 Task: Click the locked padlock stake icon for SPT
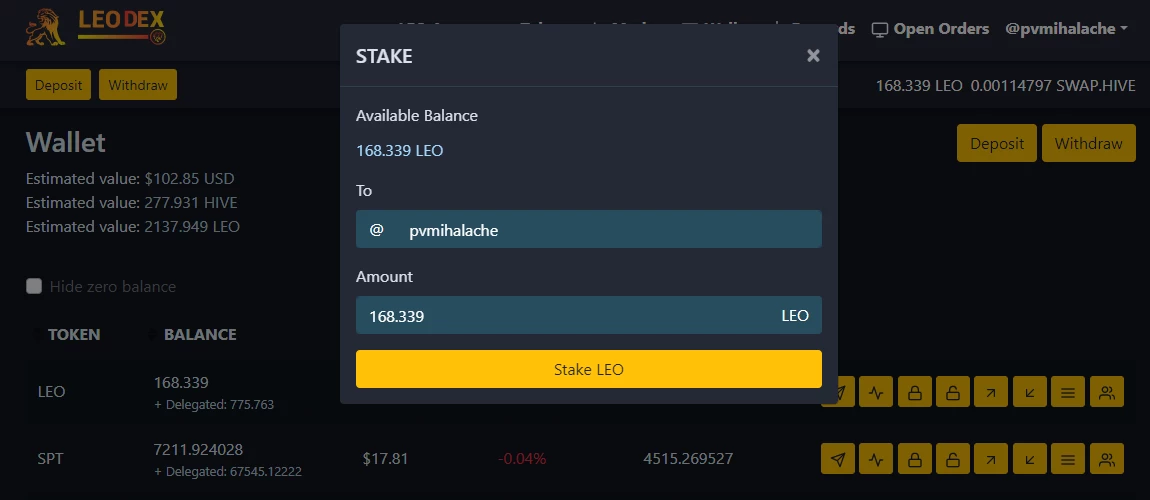tap(915, 459)
